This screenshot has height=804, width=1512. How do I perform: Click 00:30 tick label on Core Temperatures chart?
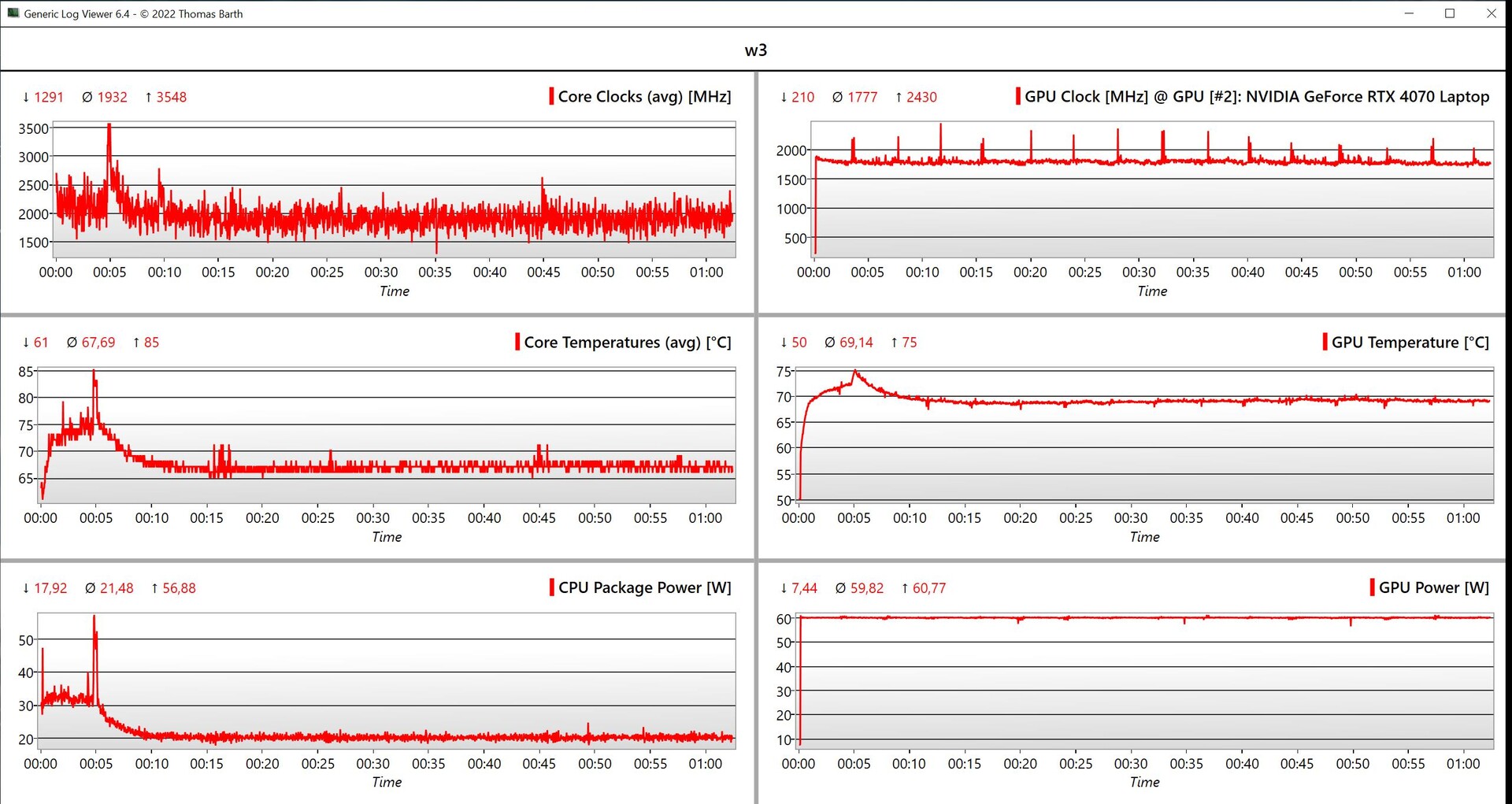pyautogui.click(x=372, y=518)
